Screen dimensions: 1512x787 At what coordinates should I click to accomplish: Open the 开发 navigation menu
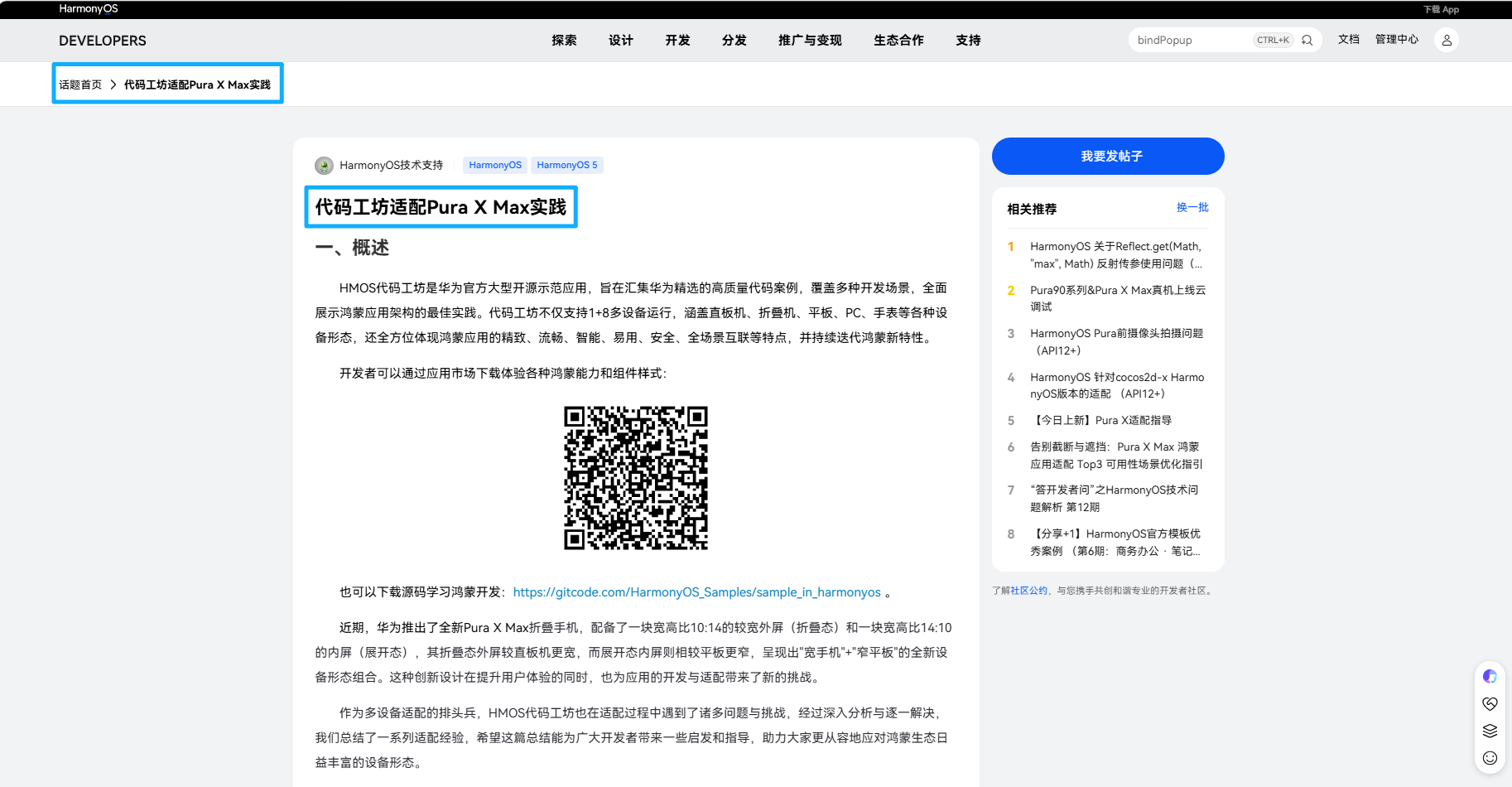677,40
